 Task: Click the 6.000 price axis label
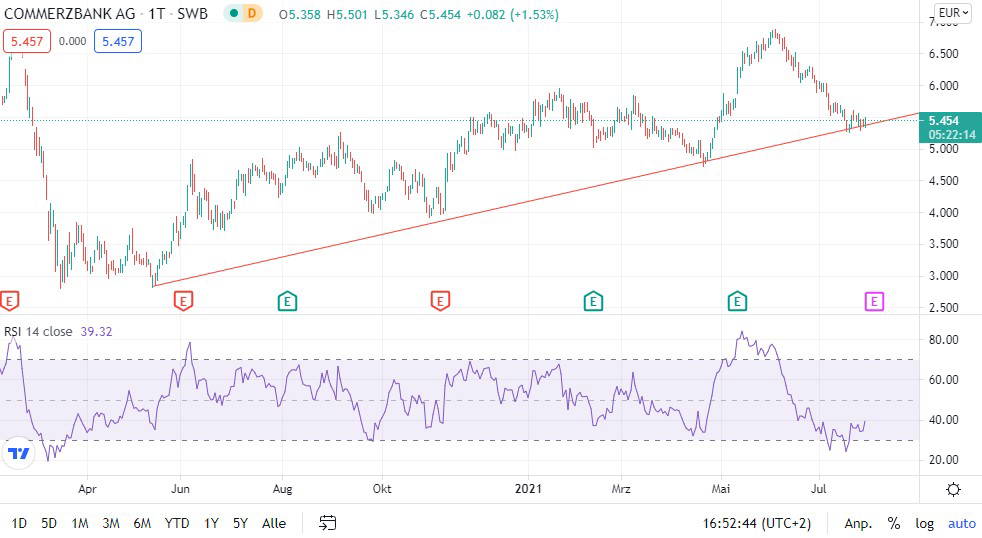943,86
